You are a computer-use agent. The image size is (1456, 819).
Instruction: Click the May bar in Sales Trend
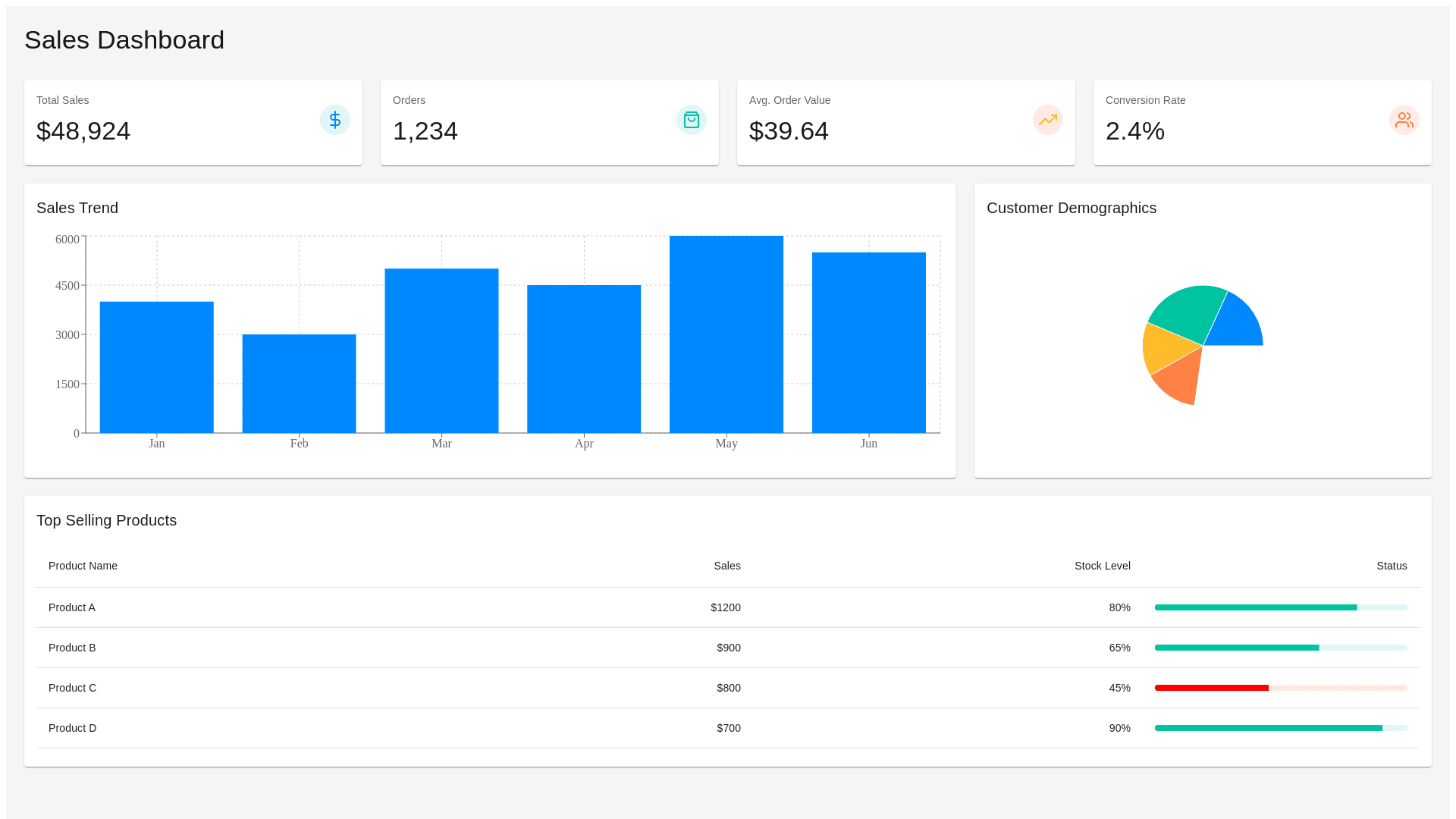(x=726, y=334)
